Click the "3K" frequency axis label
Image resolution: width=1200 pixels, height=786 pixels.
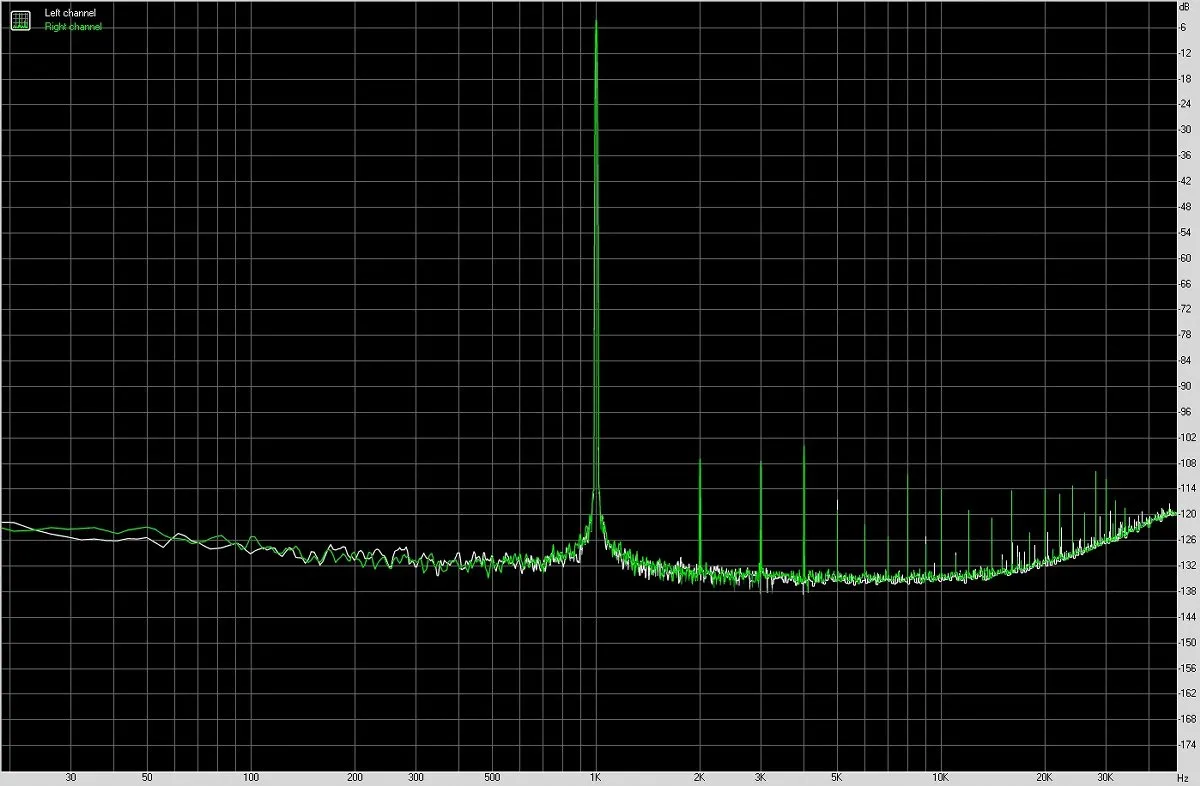(x=761, y=776)
